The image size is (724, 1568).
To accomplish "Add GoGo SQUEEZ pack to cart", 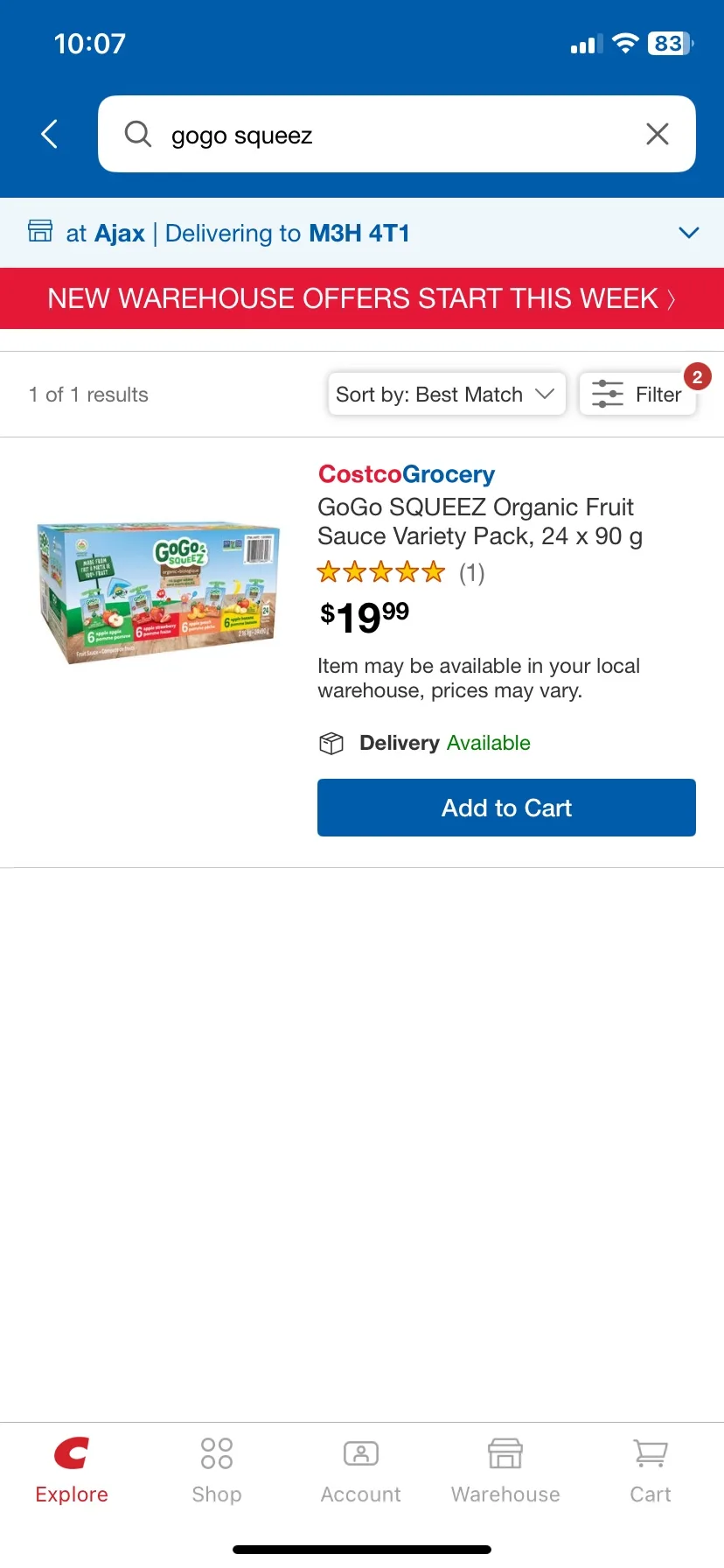I will click(x=506, y=808).
